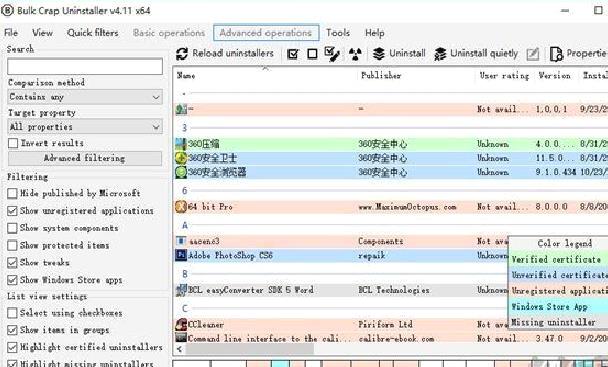Enable Hide published by Microsoft checkbox
Image resolution: width=608 pixels, height=367 pixels.
pyautogui.click(x=12, y=193)
